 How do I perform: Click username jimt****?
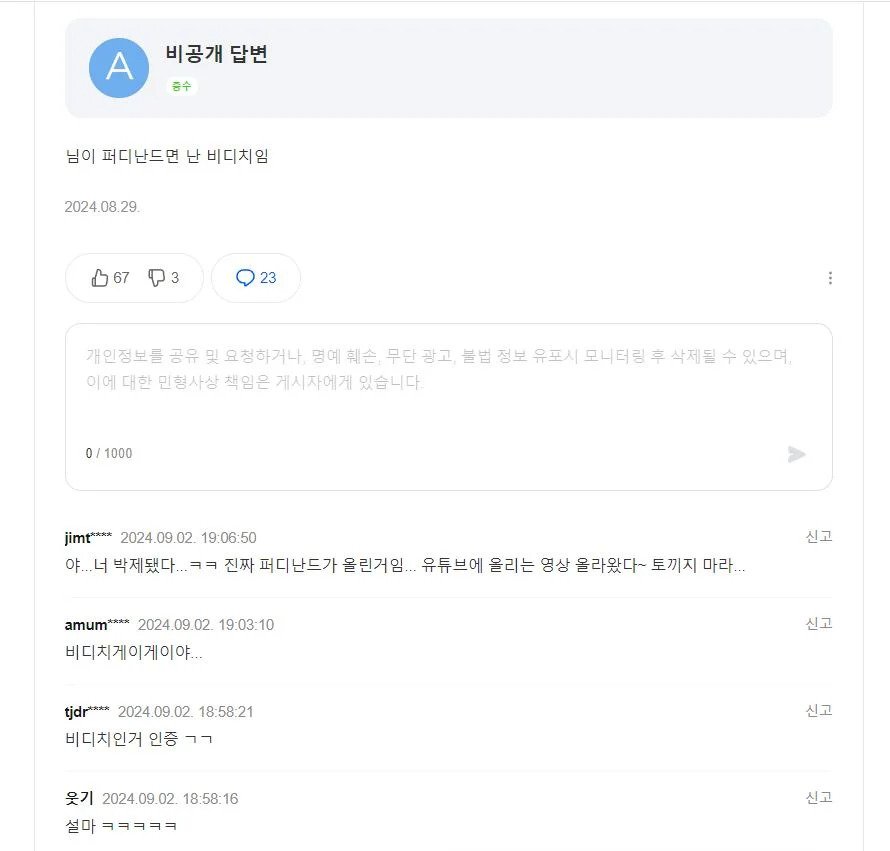[88, 538]
